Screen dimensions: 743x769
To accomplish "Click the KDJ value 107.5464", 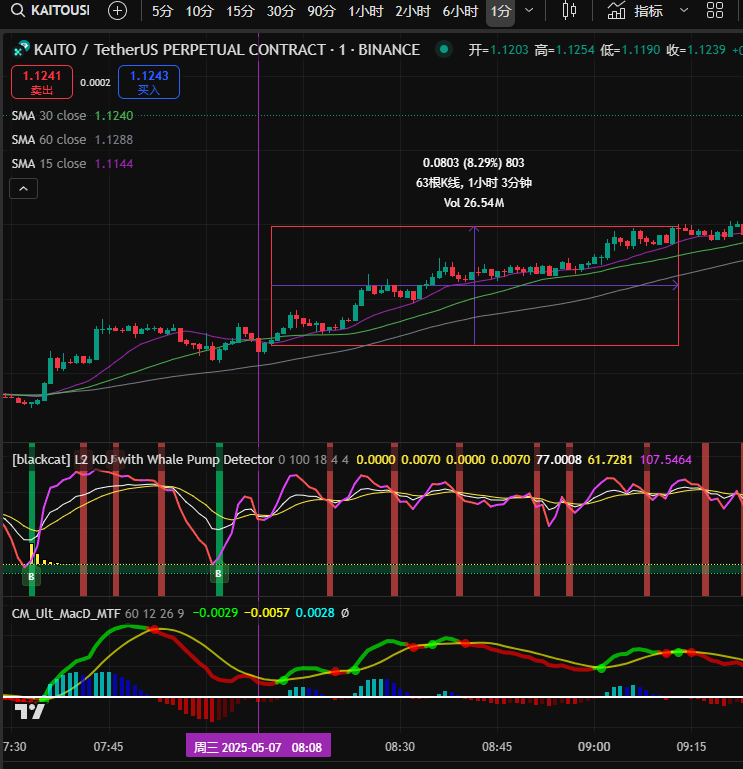I will (x=666, y=460).
